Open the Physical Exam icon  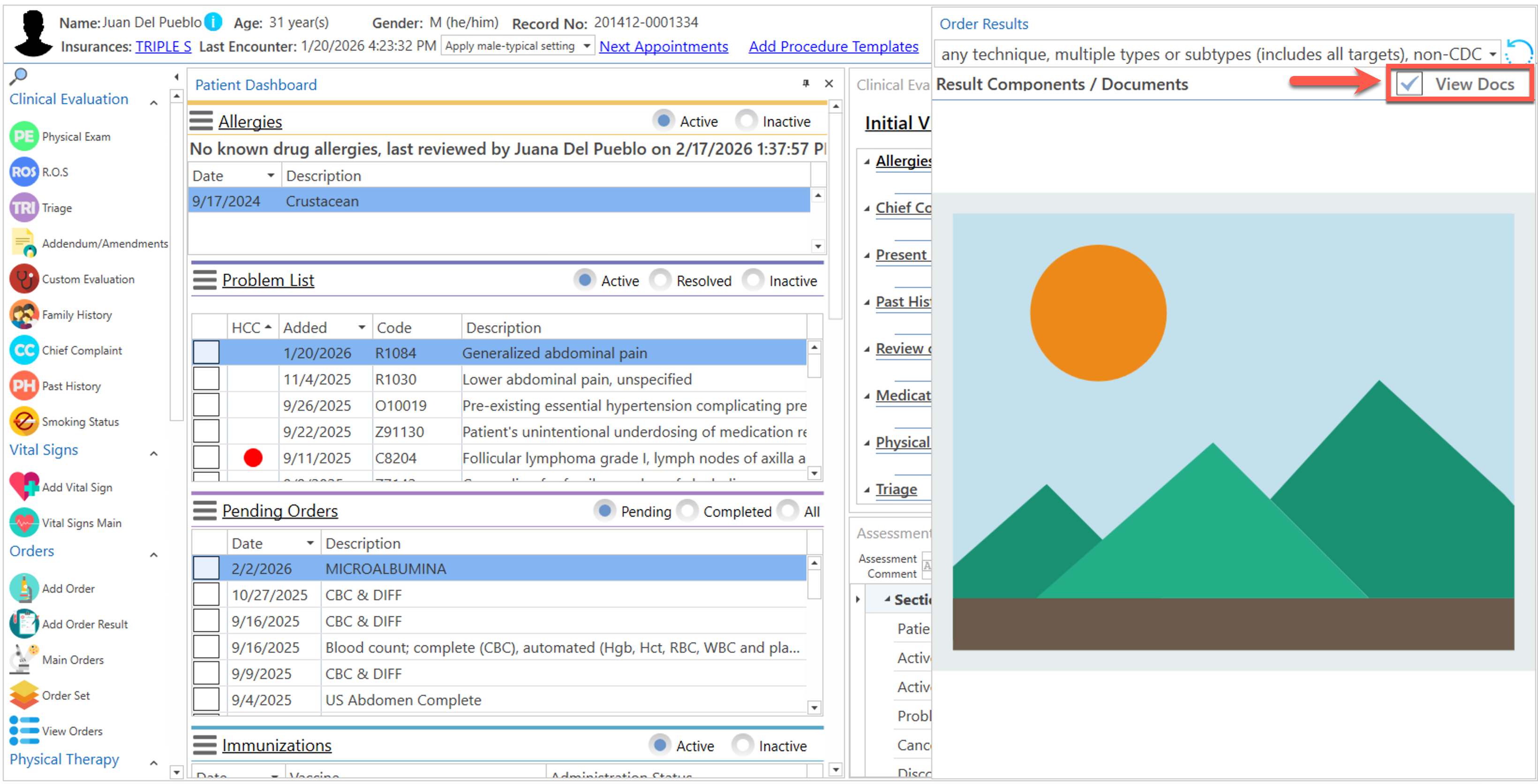point(24,137)
